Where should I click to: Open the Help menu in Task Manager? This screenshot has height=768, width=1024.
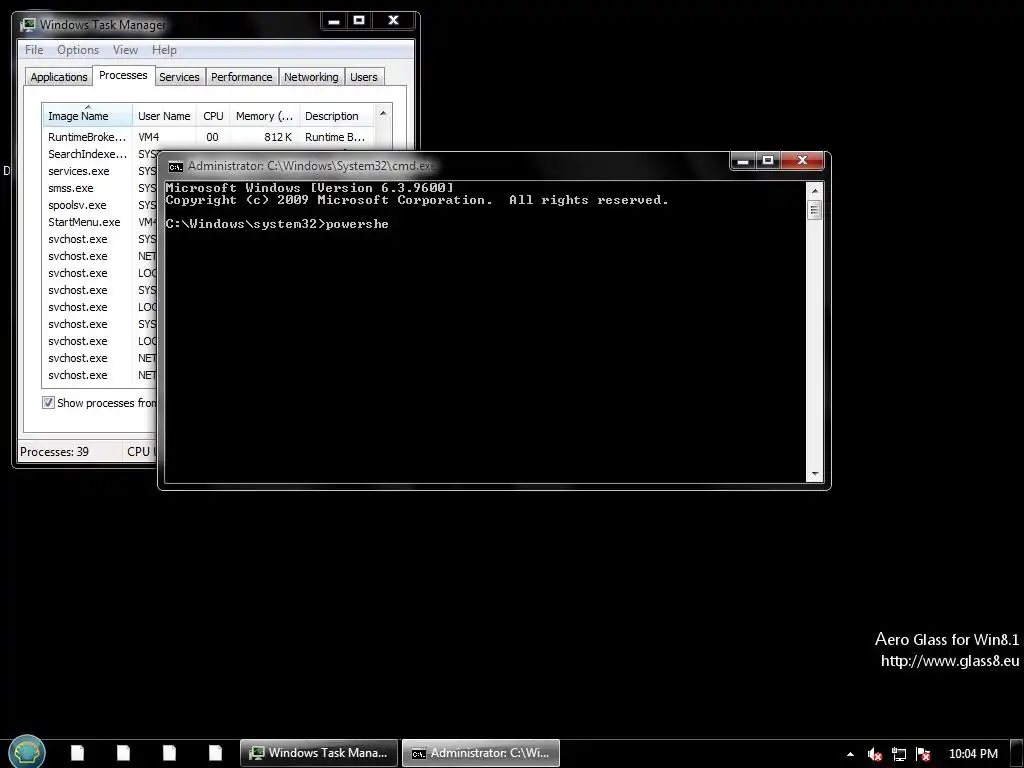[x=164, y=50]
